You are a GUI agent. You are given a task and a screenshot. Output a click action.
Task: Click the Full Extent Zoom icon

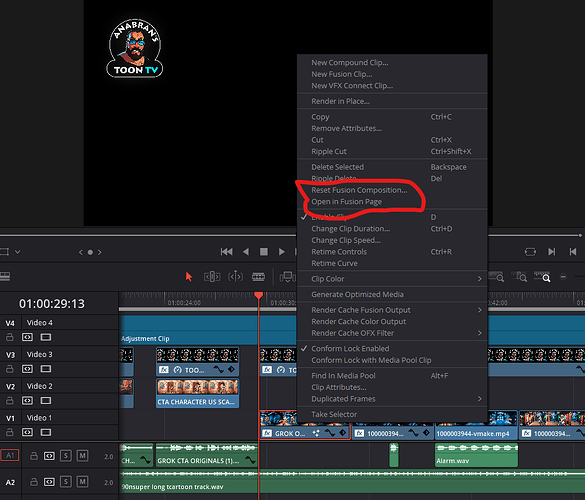click(x=497, y=277)
